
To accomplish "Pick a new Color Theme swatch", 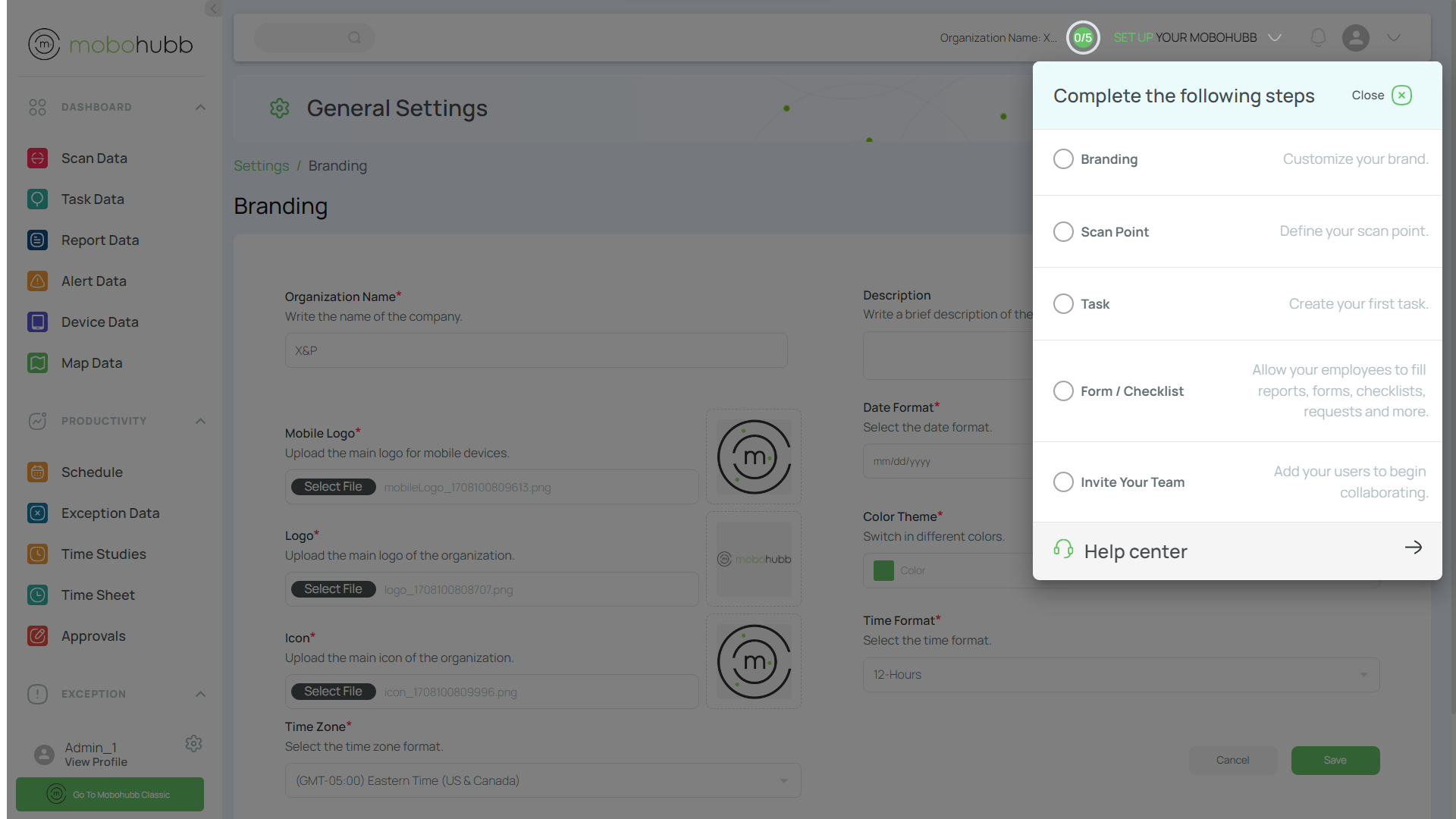I will (883, 570).
